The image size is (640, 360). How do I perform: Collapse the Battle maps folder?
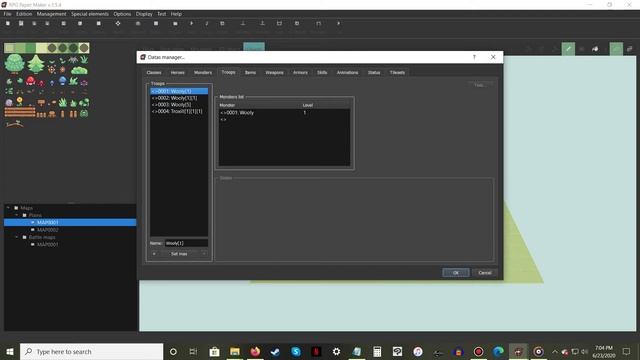coord(17,237)
